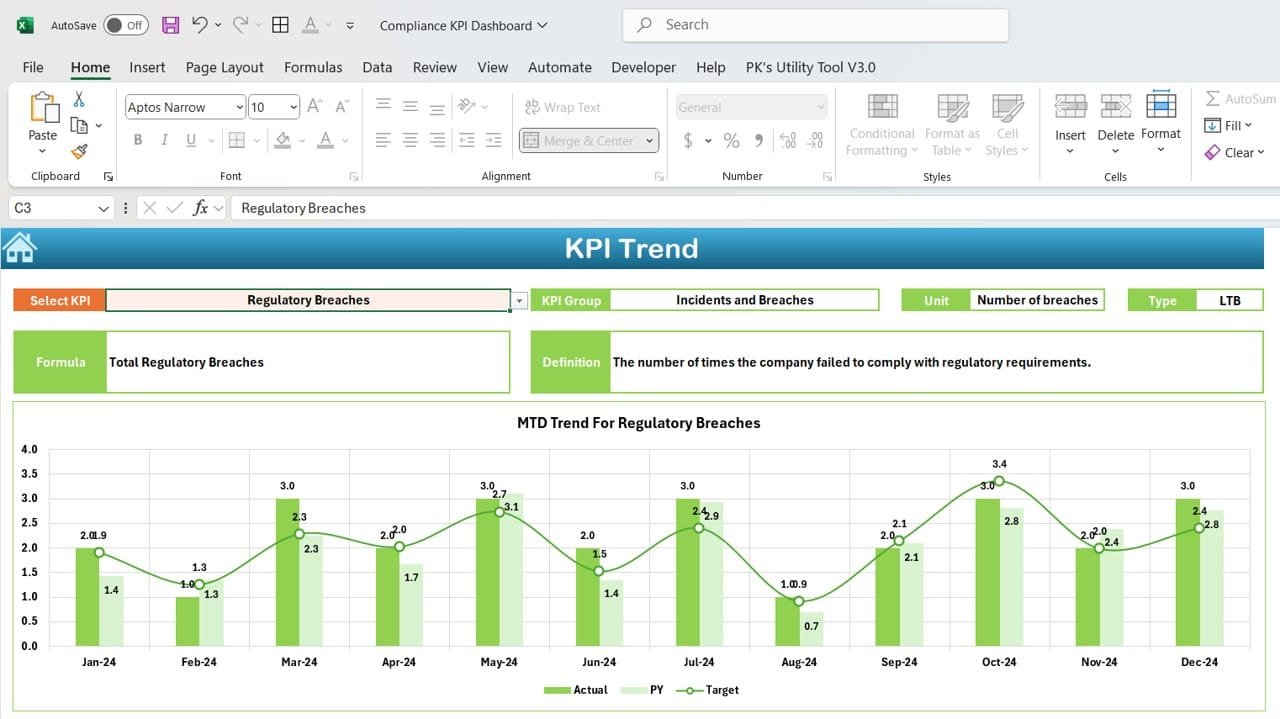This screenshot has width=1280, height=719.
Task: Click the Fill button
Action: pos(1229,125)
